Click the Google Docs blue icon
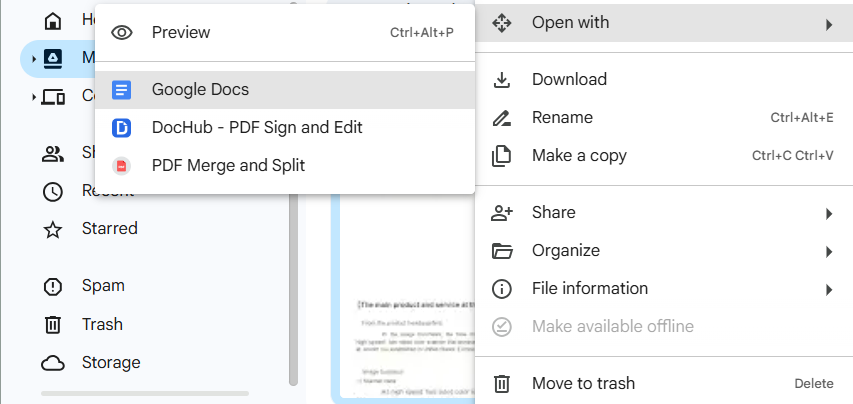Viewport: 853px width, 404px height. point(121,90)
